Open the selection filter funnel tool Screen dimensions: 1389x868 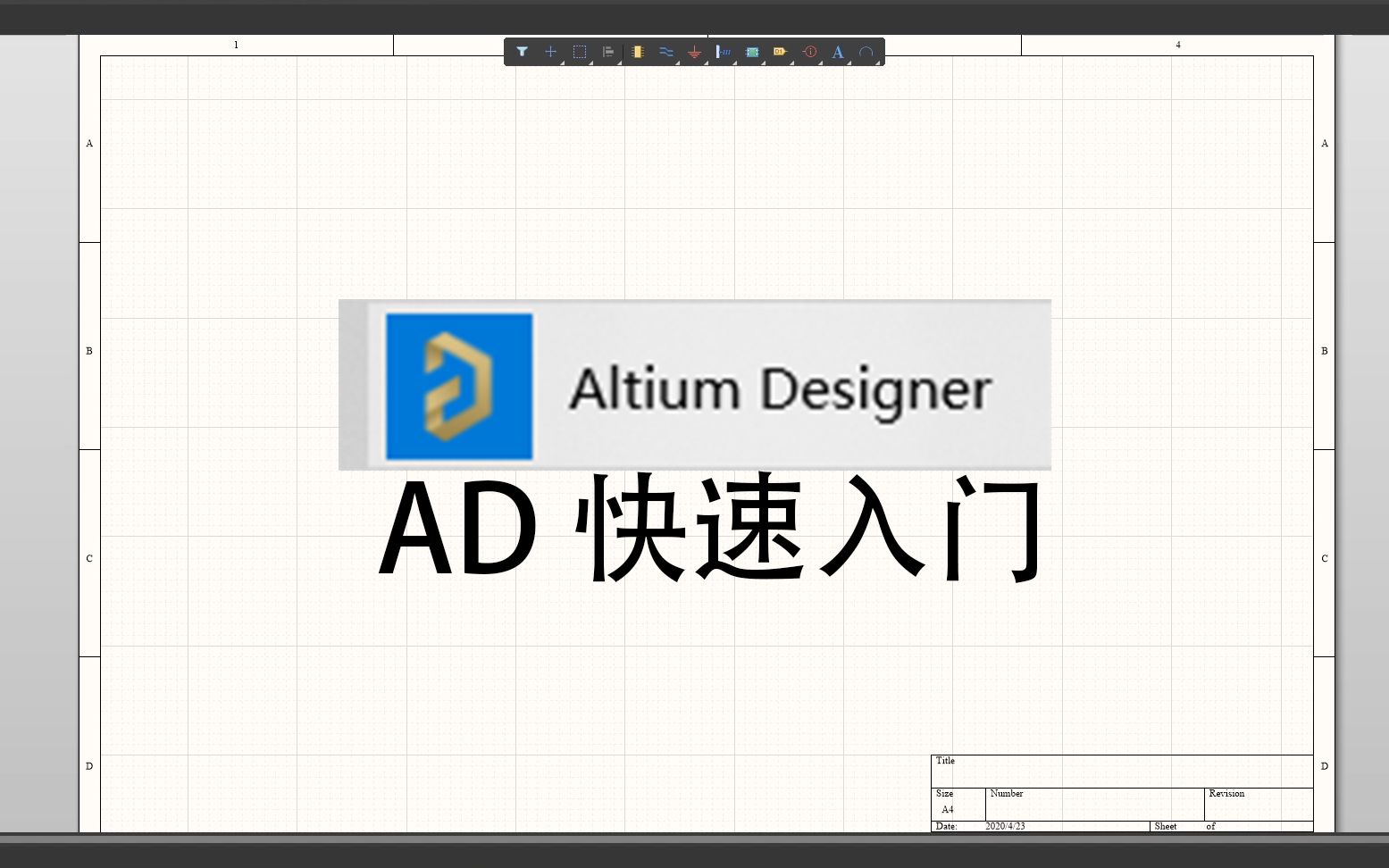pyautogui.click(x=522, y=52)
